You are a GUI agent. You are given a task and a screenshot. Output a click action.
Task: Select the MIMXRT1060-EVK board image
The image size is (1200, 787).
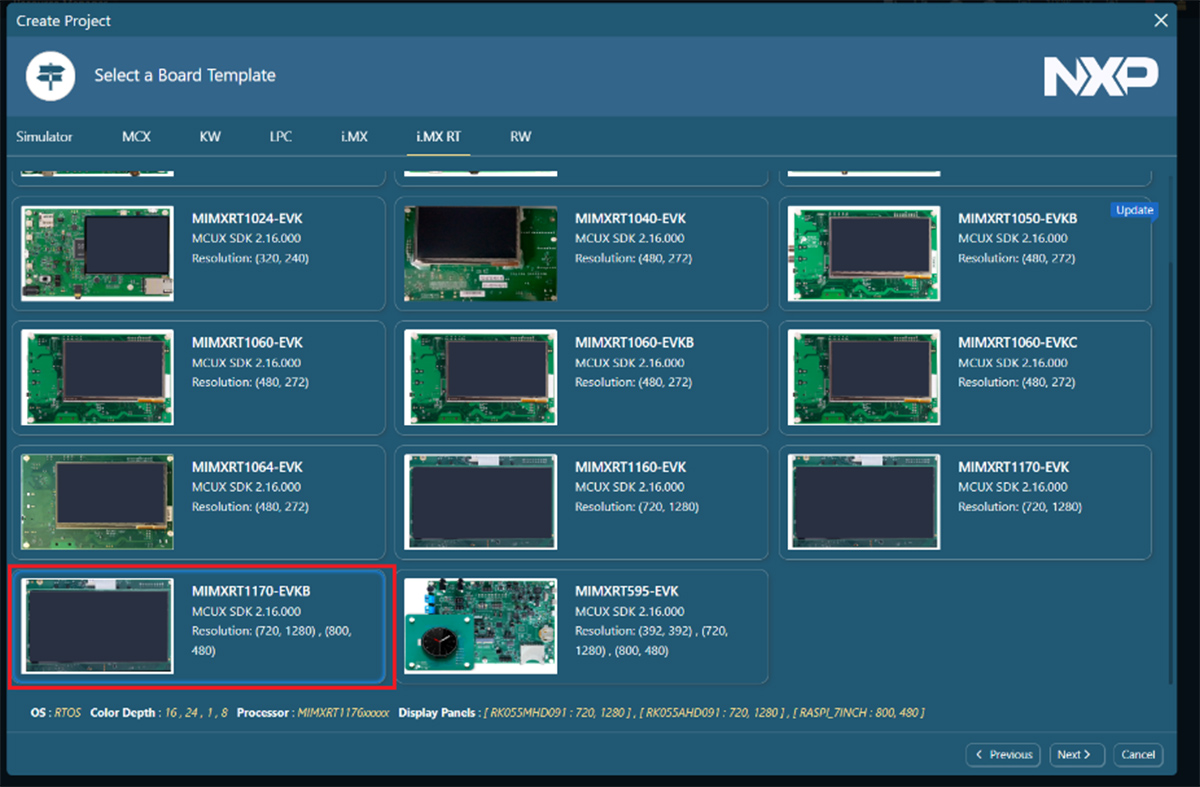(97, 377)
